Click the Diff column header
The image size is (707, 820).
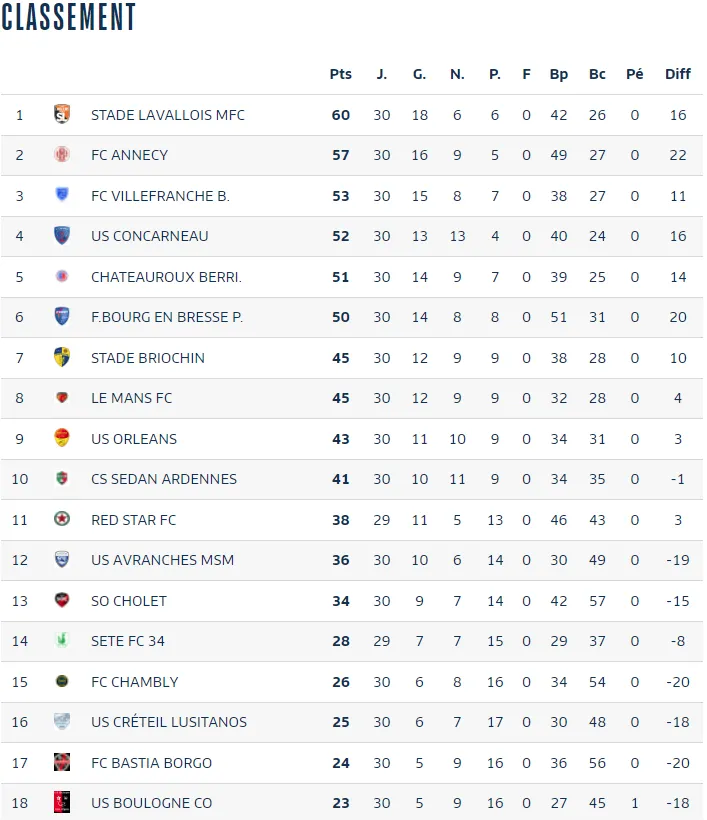point(678,74)
